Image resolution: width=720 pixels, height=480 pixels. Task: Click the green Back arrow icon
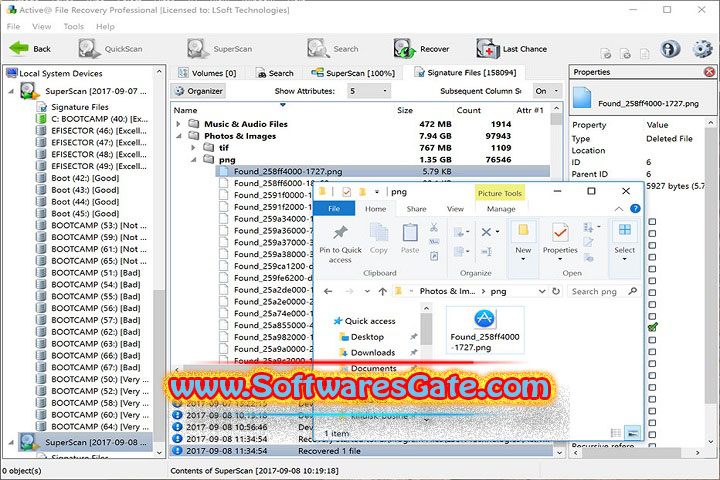19,48
